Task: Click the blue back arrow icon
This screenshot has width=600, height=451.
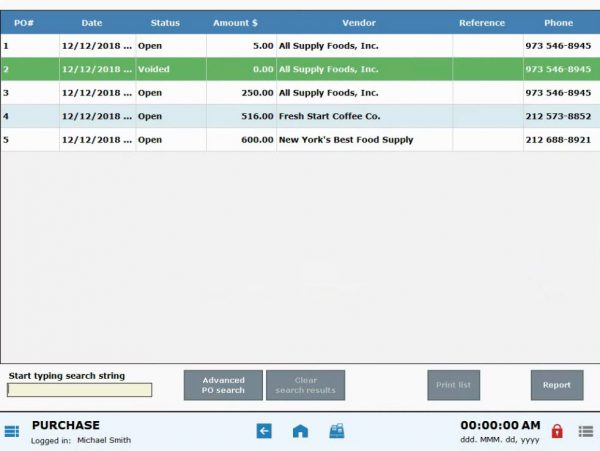Action: (x=264, y=431)
